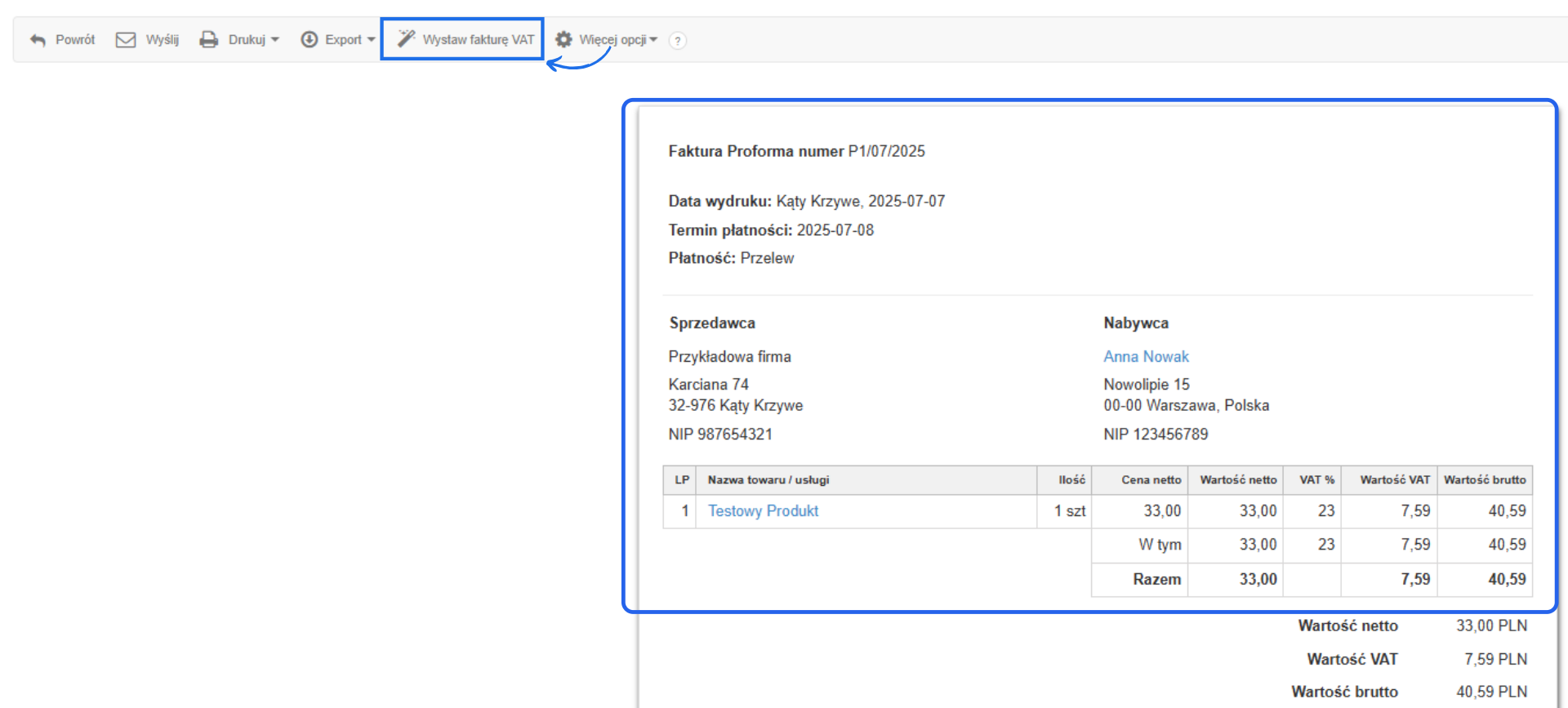Click the Drukuj printer icon
The height and width of the screenshot is (708, 1568).
[209, 40]
